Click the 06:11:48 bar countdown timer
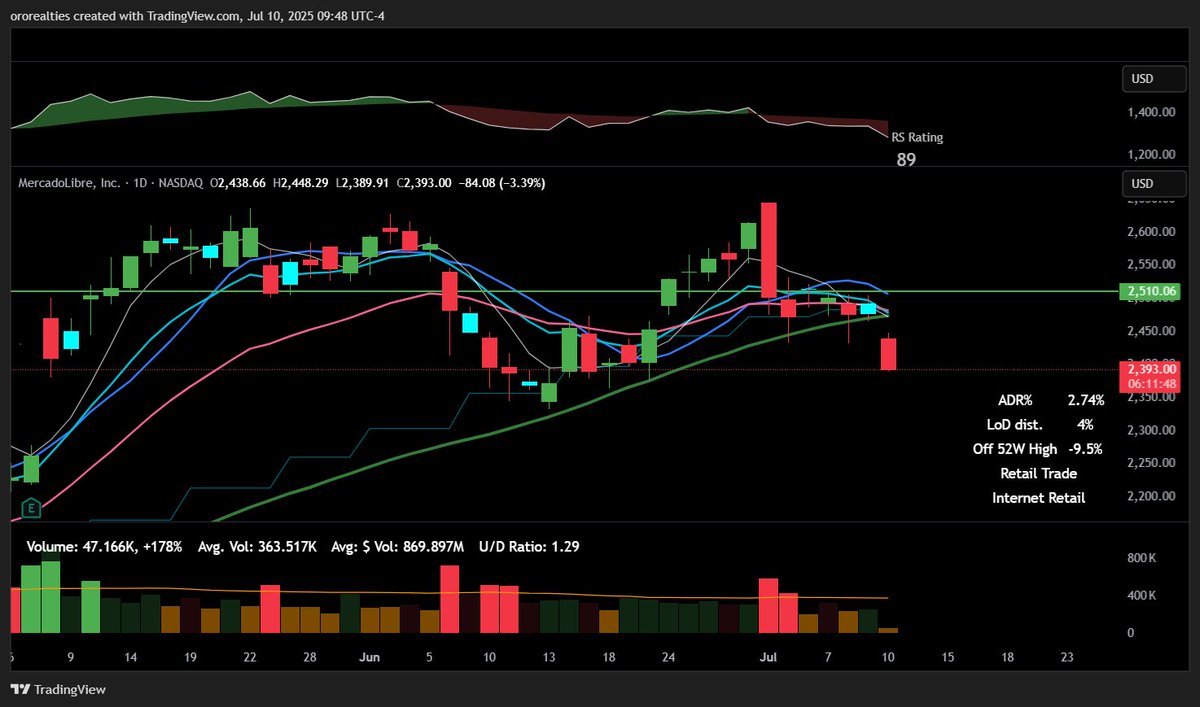 coord(1152,384)
